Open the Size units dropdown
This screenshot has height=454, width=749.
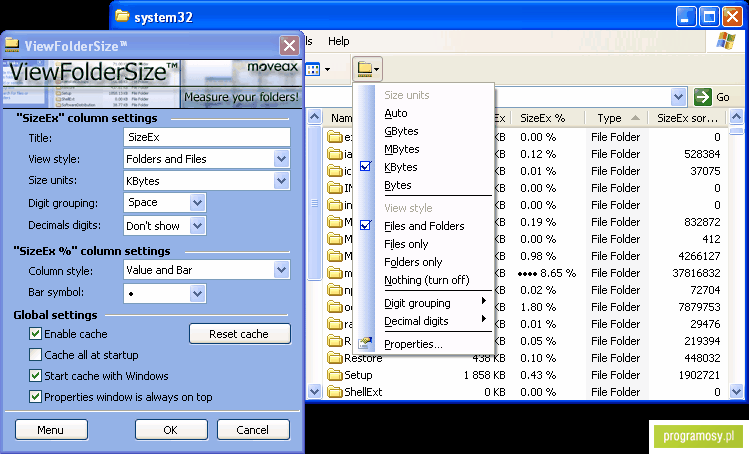281,181
